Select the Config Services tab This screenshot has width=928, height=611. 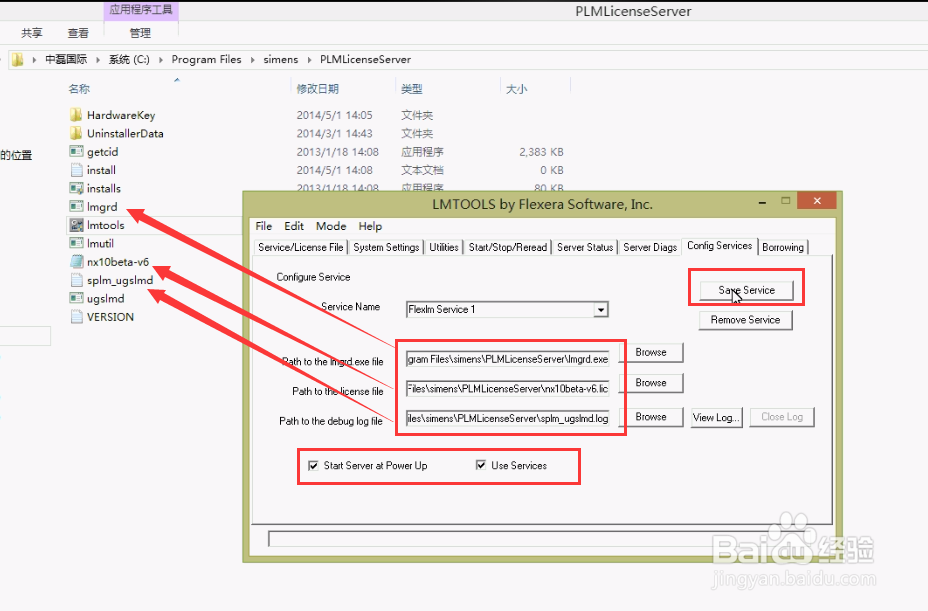[719, 246]
